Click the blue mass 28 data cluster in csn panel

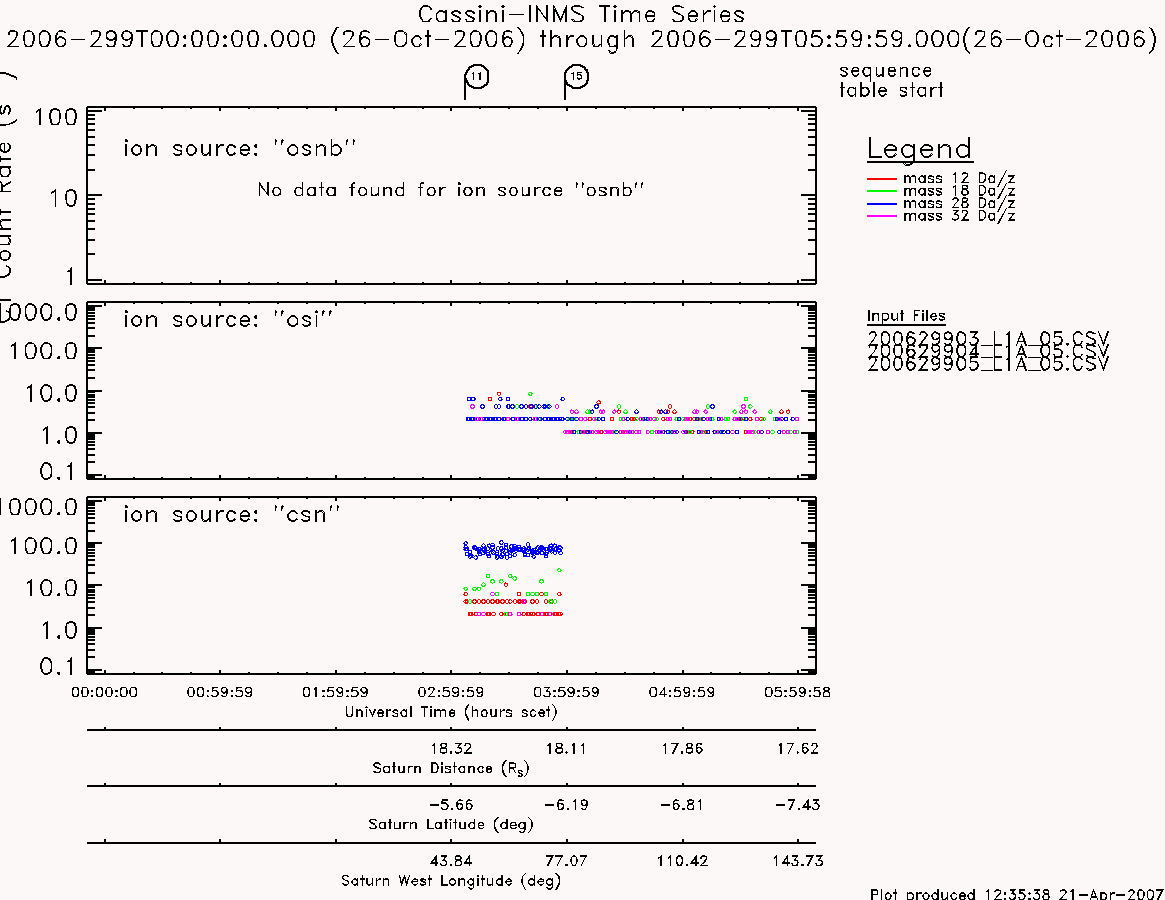click(x=513, y=550)
